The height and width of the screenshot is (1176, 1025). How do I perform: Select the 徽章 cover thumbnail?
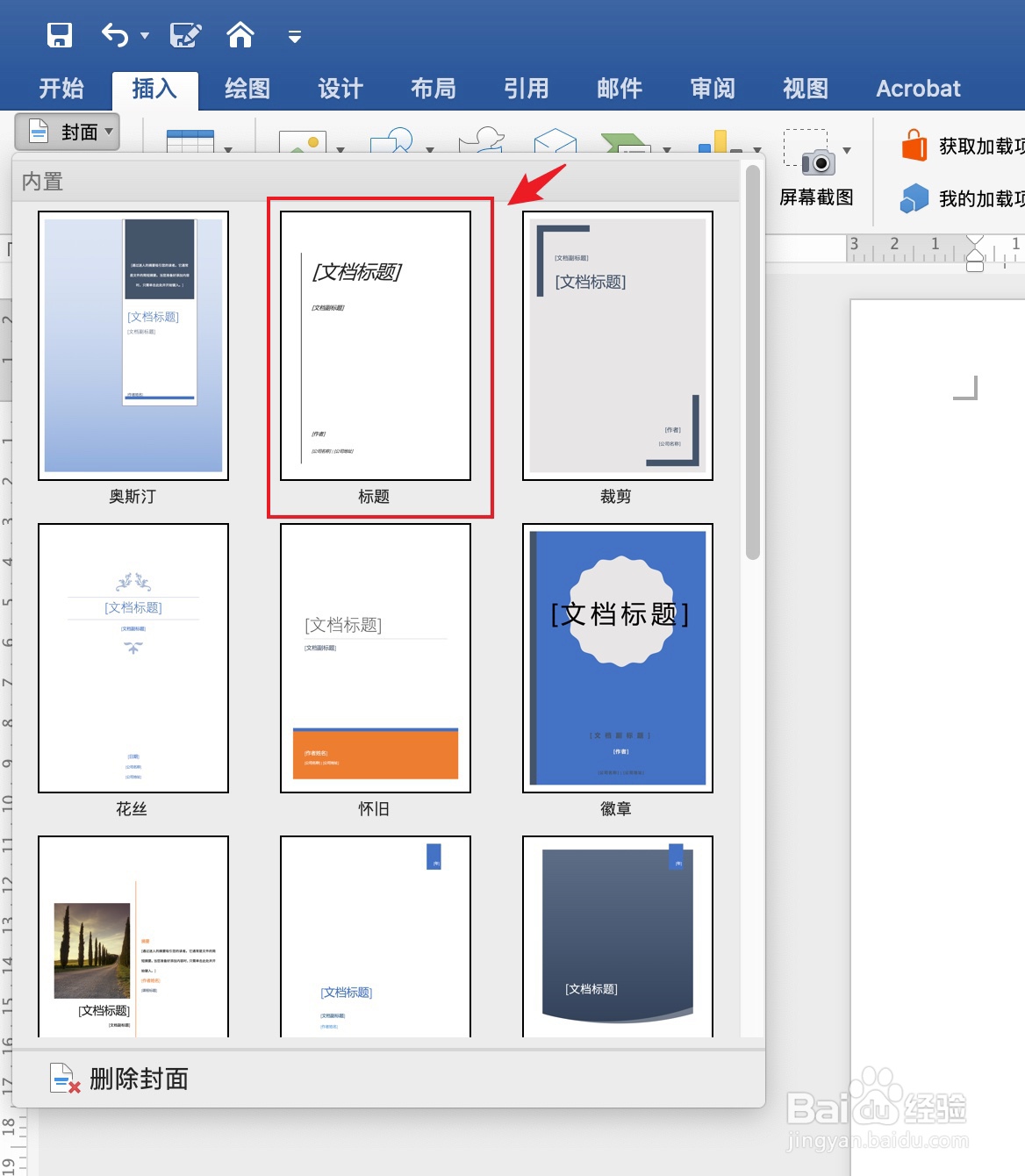616,658
